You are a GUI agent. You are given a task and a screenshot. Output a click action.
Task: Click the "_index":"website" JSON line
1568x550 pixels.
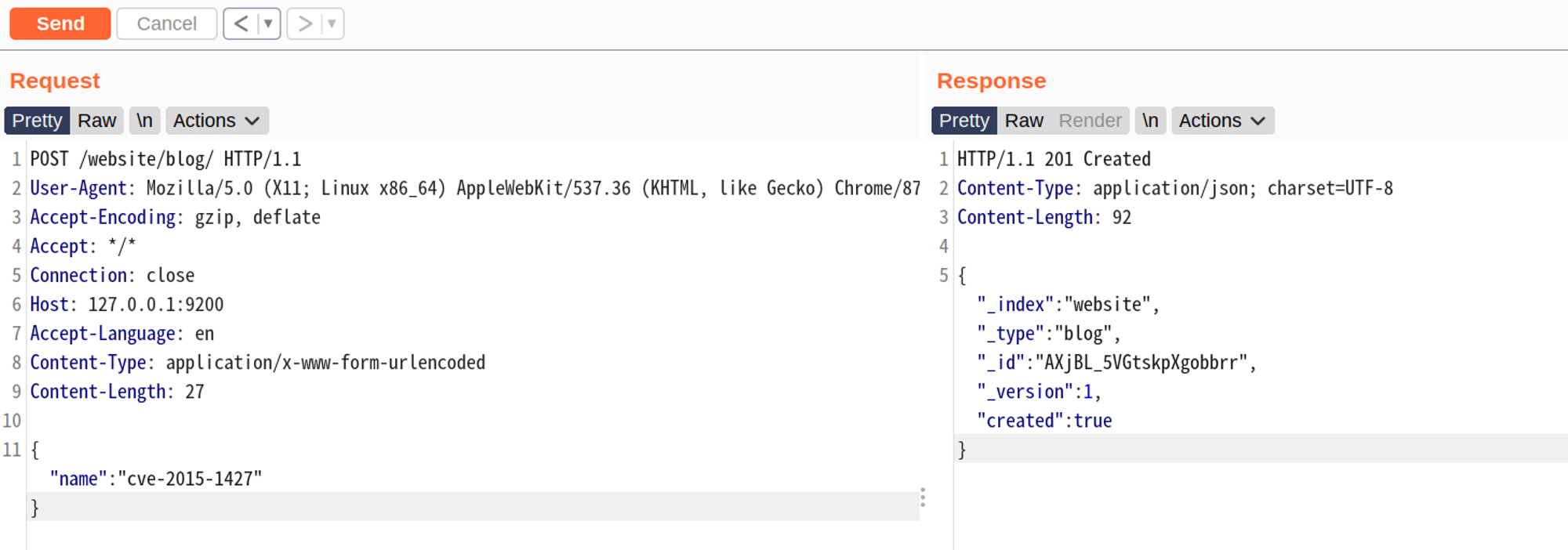tap(1068, 304)
